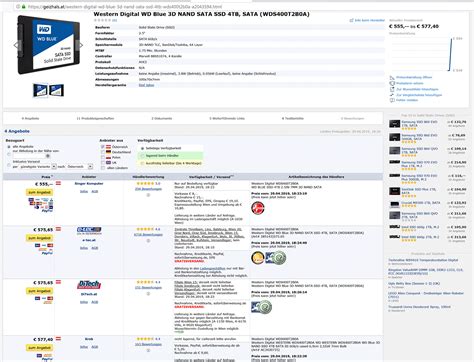Click 'zum Angebot' for the e-tec offer
This screenshot has height=362, width=474.
pos(39,238)
